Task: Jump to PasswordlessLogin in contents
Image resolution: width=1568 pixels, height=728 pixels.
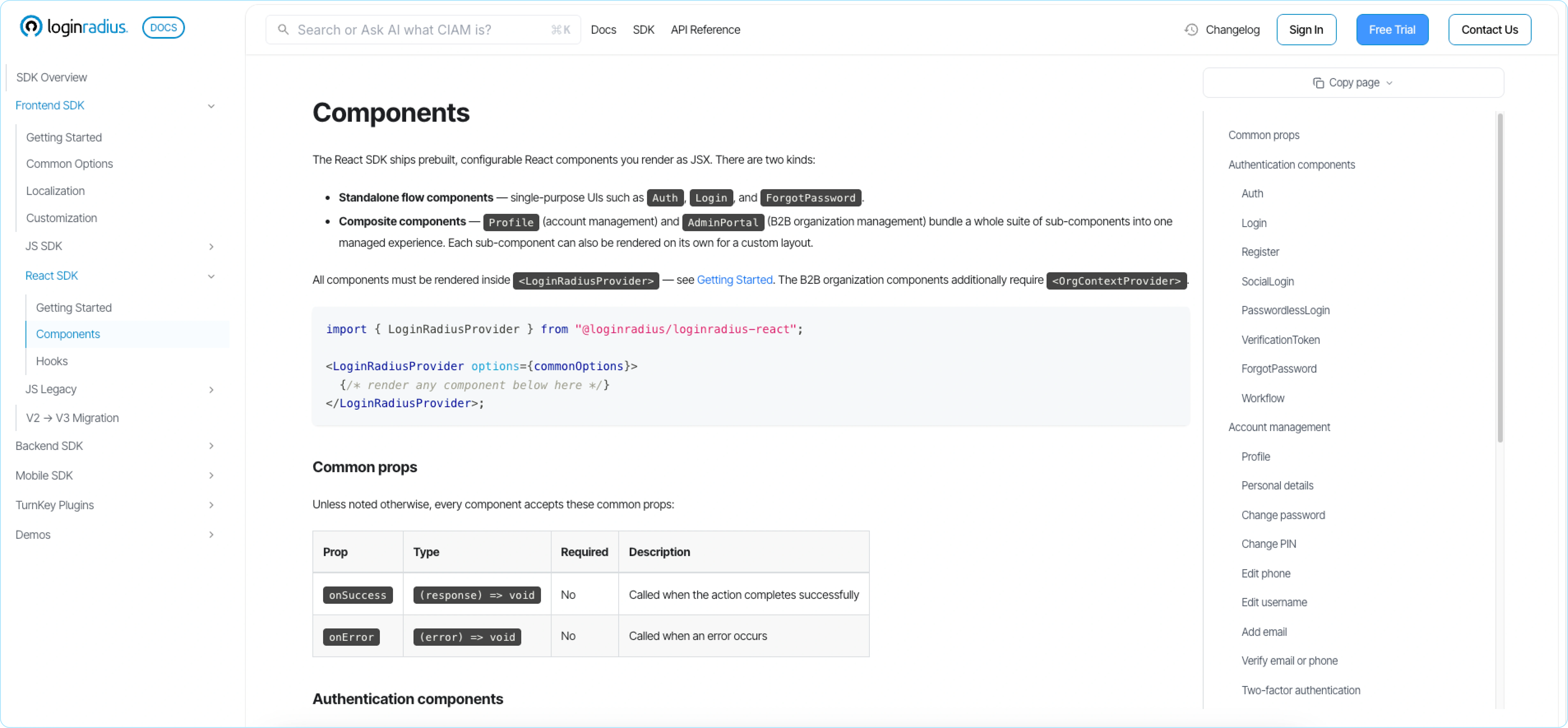Action: [1286, 311]
